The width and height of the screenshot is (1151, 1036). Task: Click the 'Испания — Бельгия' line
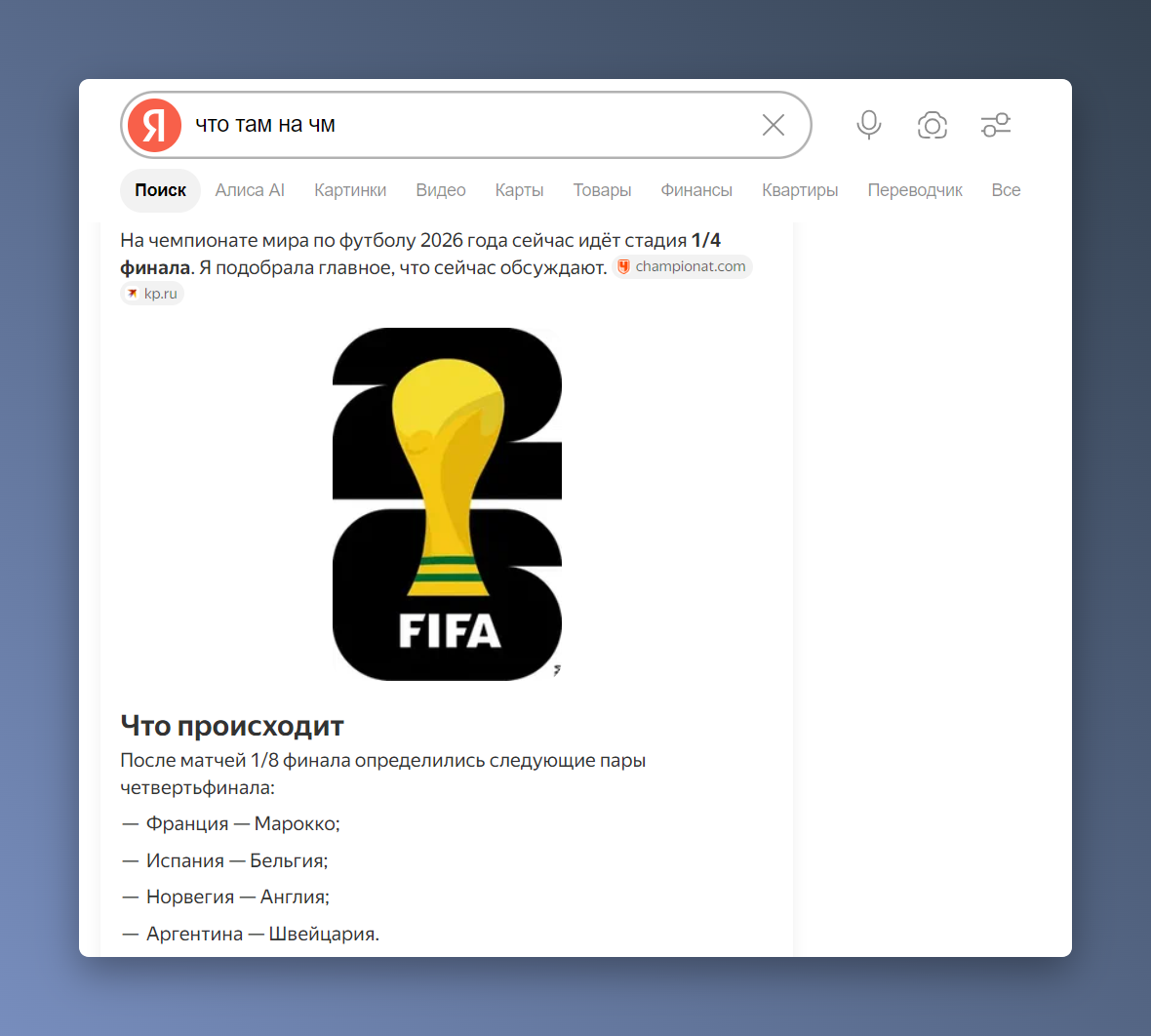click(x=236, y=860)
